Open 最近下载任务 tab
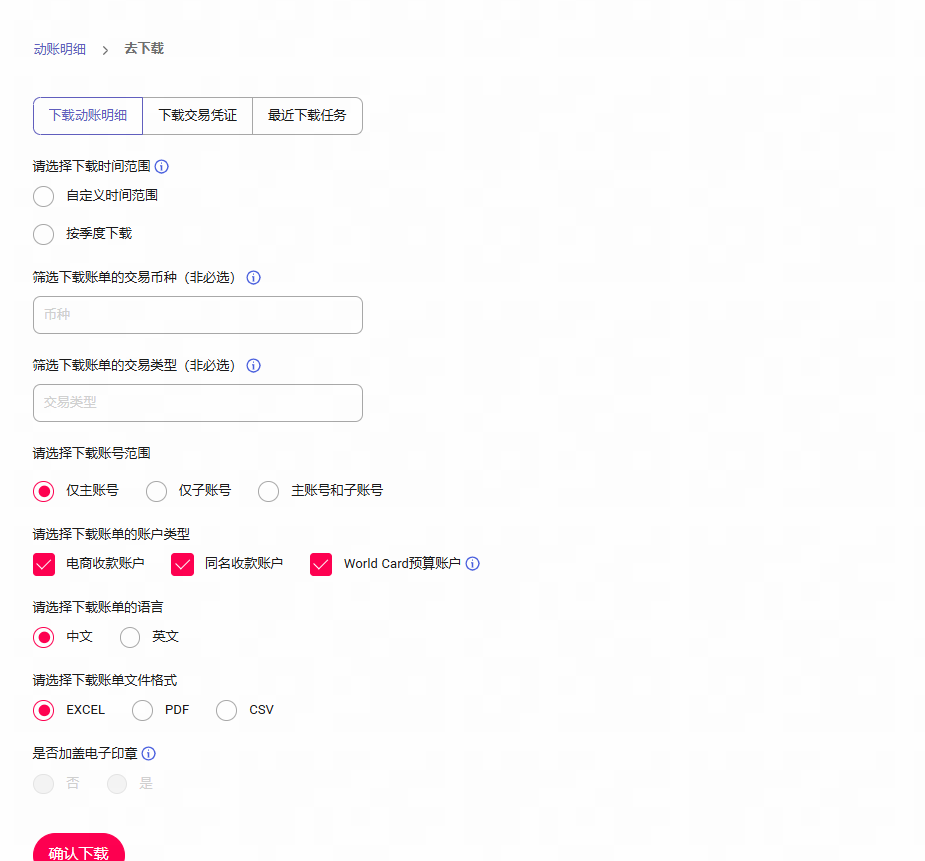This screenshot has height=861, width=925. (x=307, y=116)
